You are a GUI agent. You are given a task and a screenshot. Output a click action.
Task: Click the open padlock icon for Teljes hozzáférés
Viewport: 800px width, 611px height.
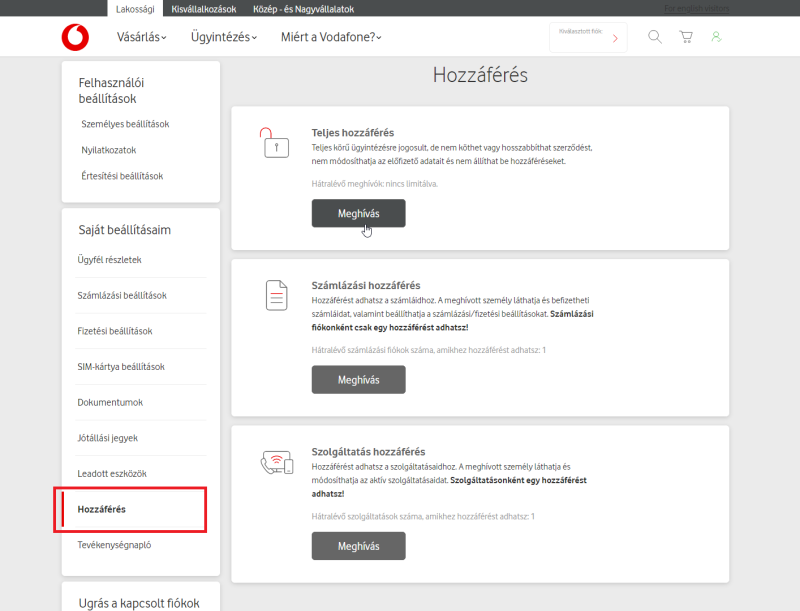click(x=274, y=143)
